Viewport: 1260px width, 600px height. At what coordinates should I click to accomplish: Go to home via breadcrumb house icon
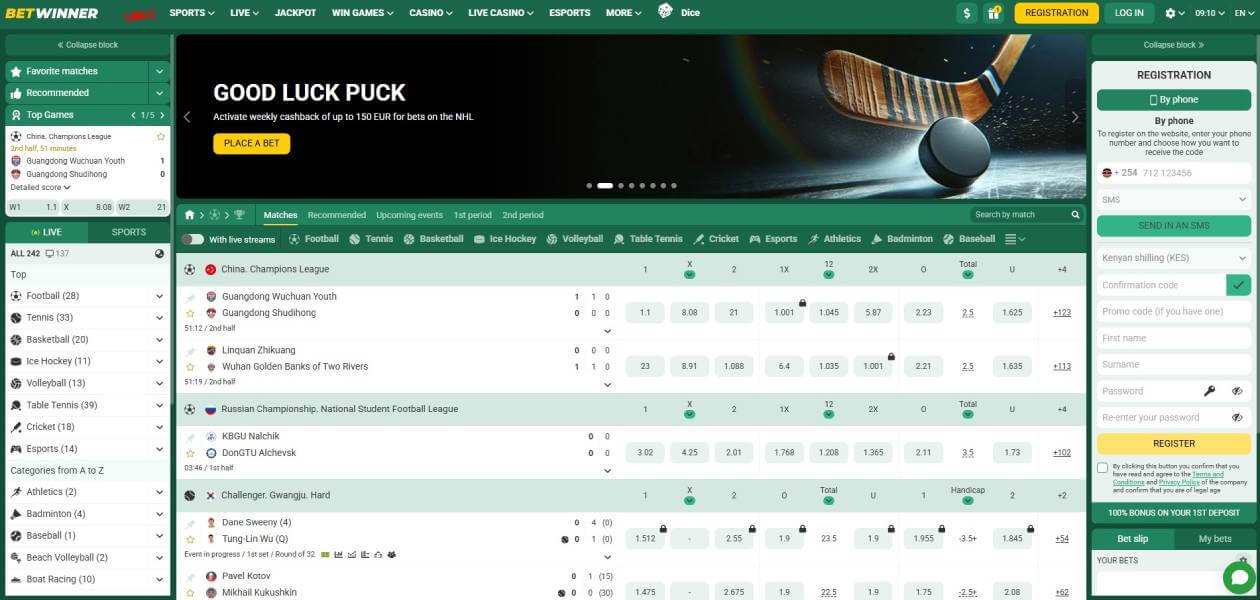tap(190, 215)
